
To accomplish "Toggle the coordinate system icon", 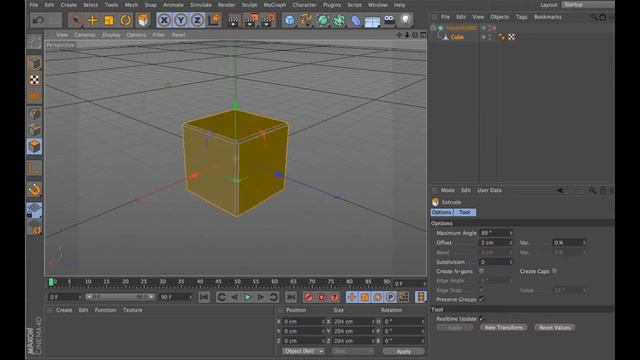I will point(214,20).
